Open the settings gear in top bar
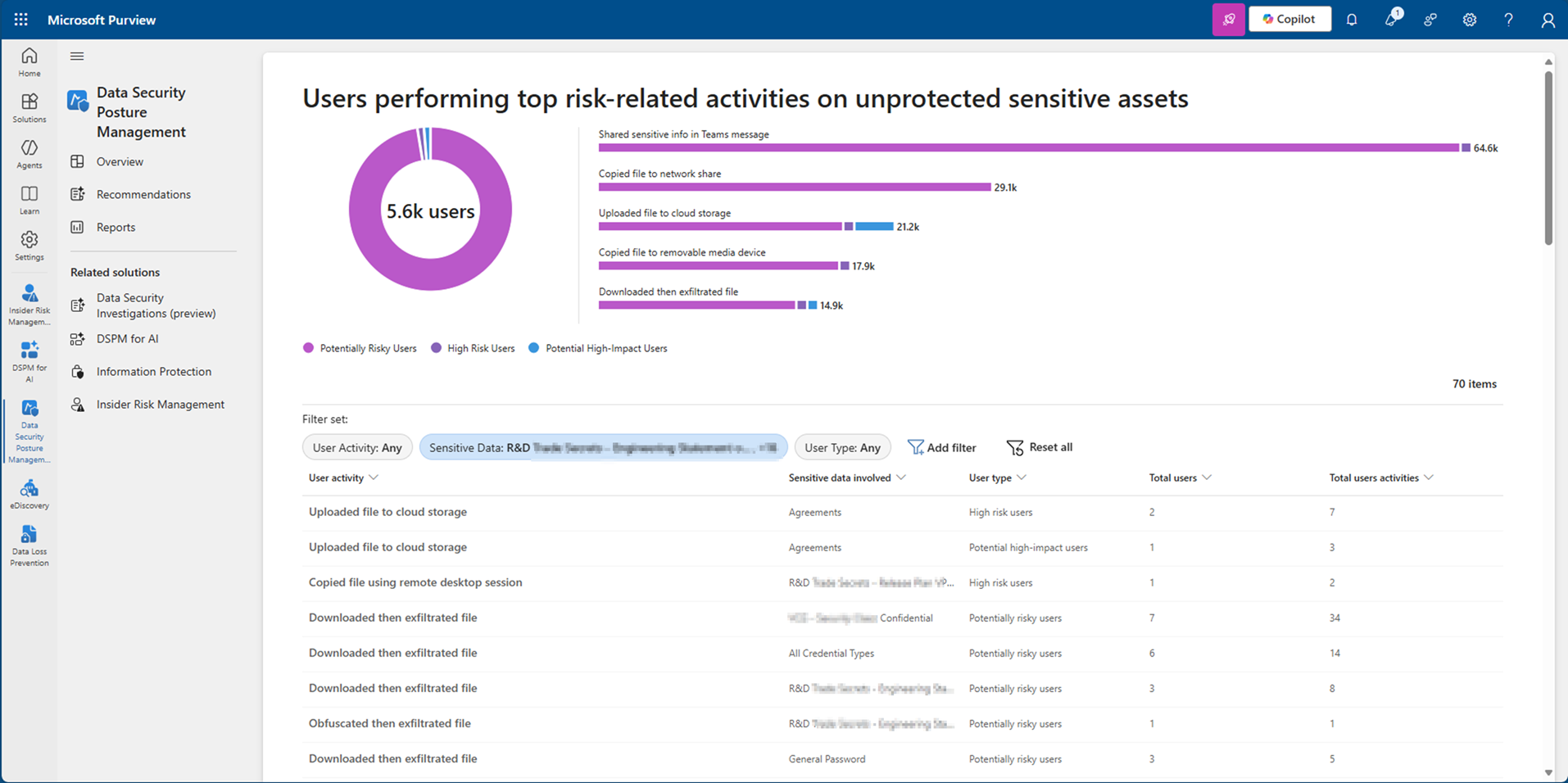Image resolution: width=1568 pixels, height=783 pixels. pyautogui.click(x=1470, y=20)
